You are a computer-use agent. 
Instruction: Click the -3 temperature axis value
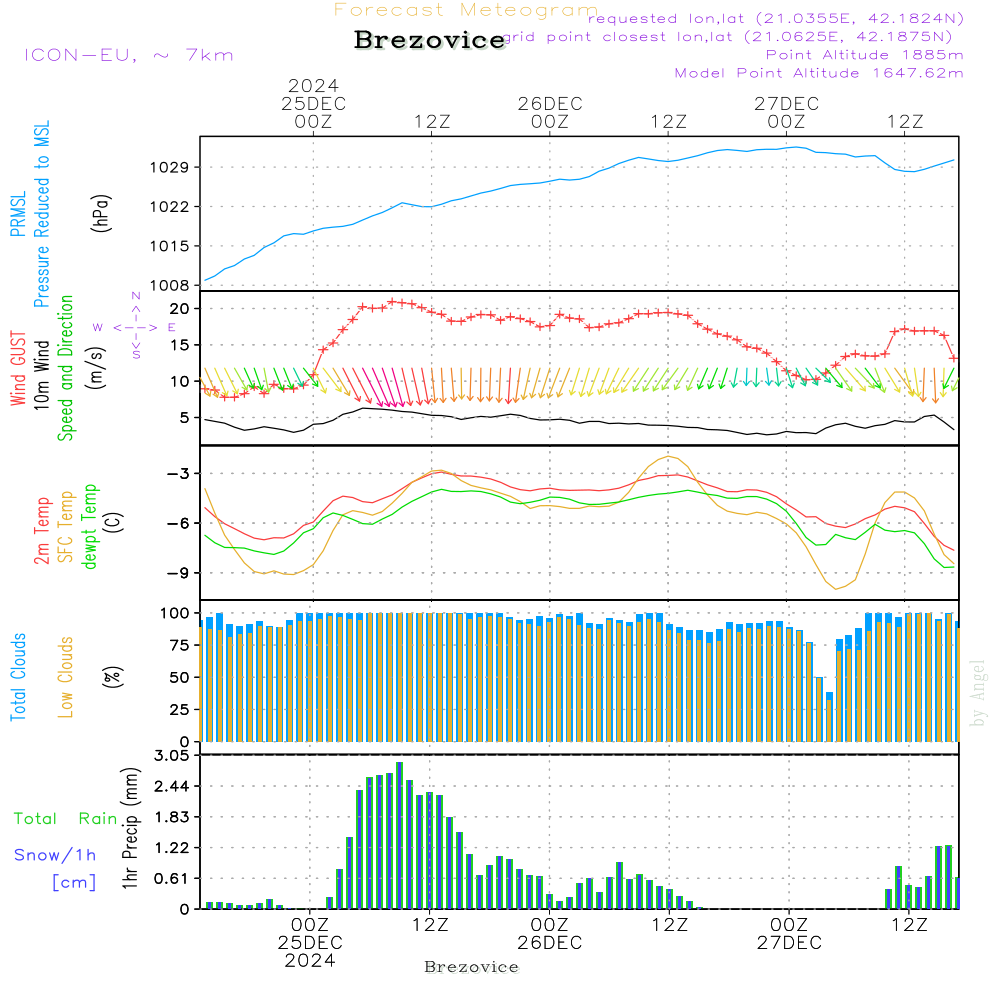[x=179, y=474]
